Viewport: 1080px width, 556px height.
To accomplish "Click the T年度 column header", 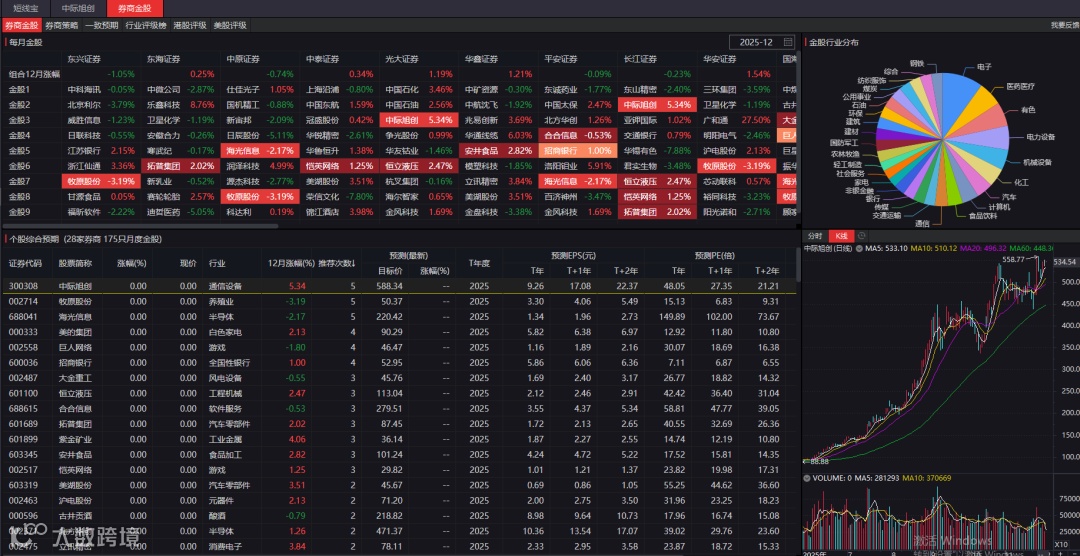I will (479, 263).
